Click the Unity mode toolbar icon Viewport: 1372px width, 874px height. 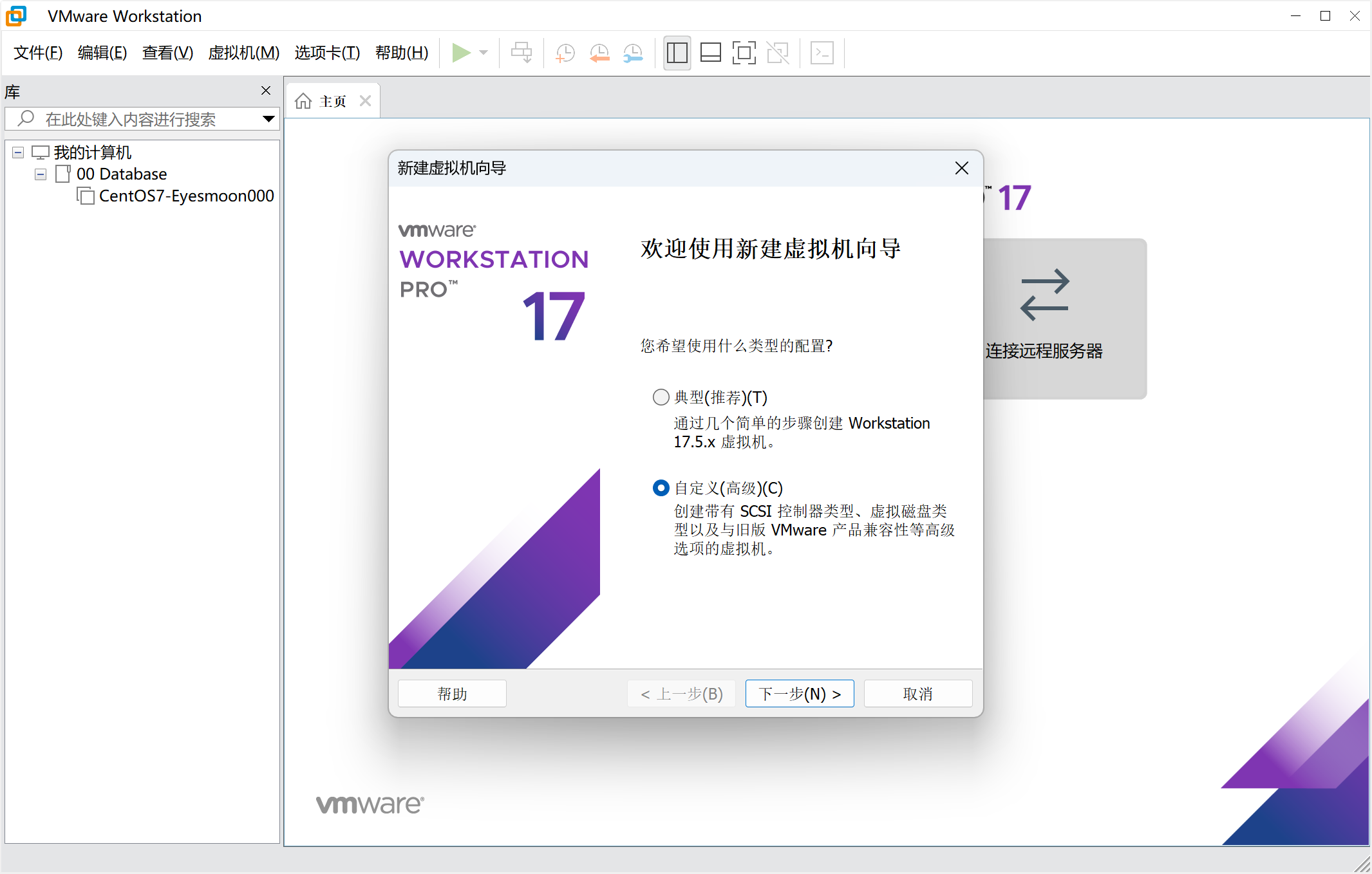click(x=778, y=53)
